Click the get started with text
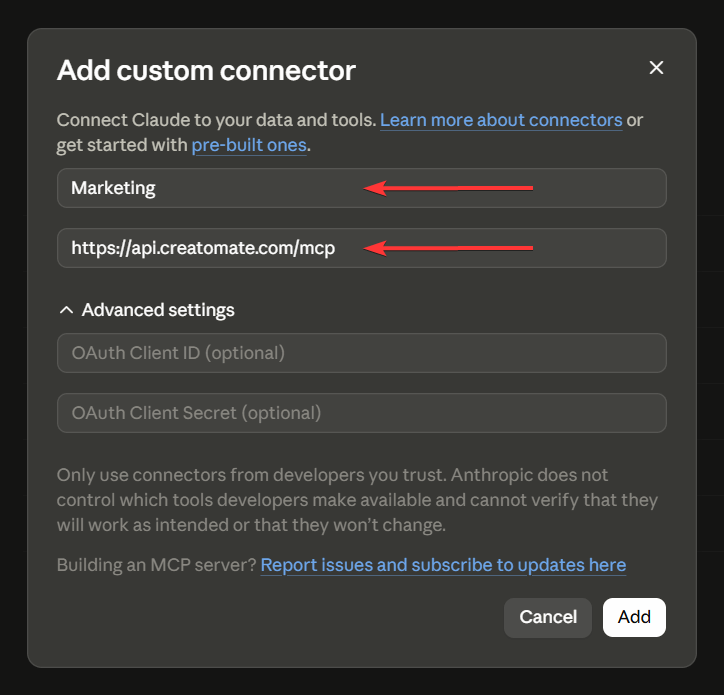The width and height of the screenshot is (724, 695). pos(122,145)
